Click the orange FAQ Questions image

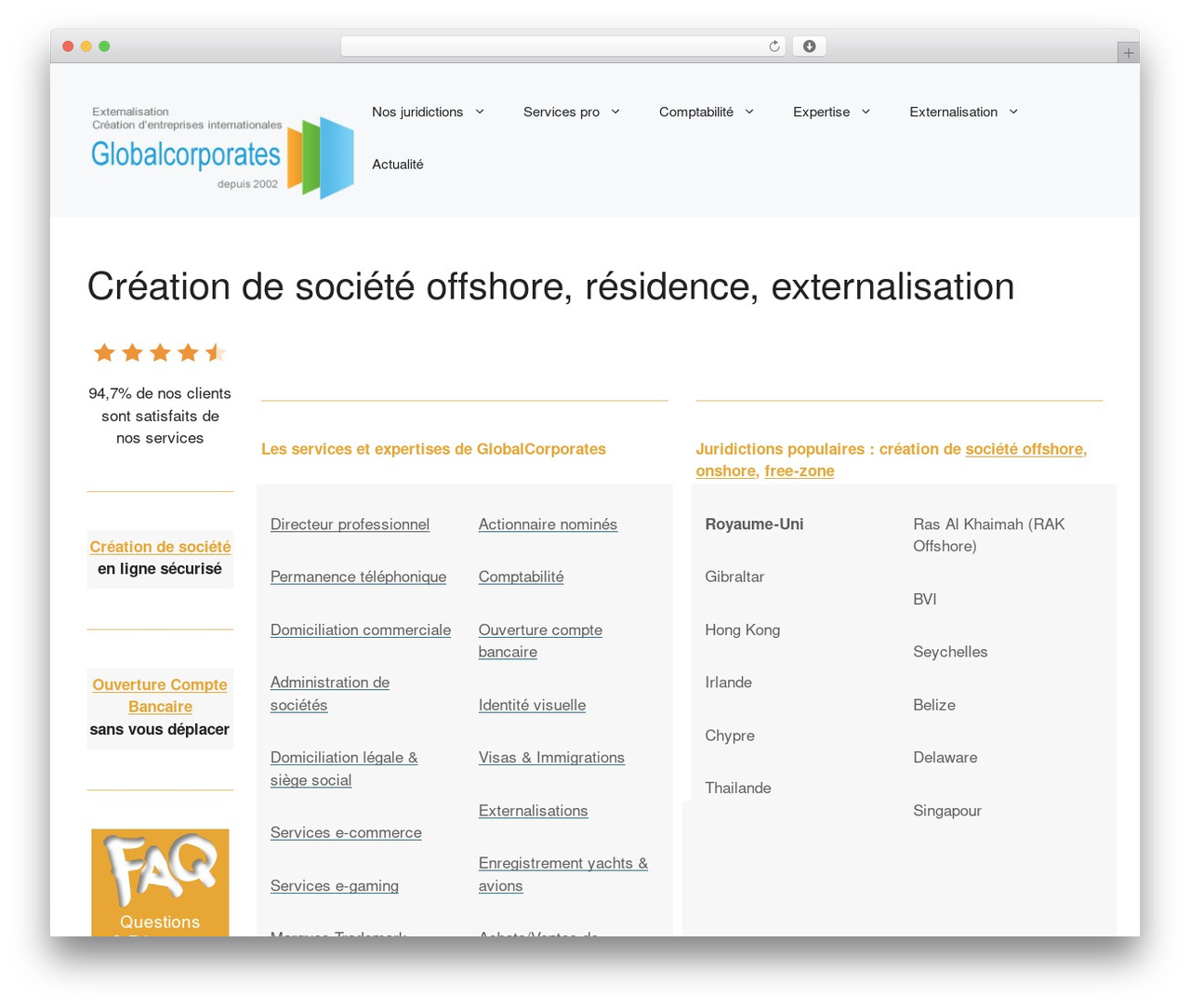pyautogui.click(x=160, y=882)
